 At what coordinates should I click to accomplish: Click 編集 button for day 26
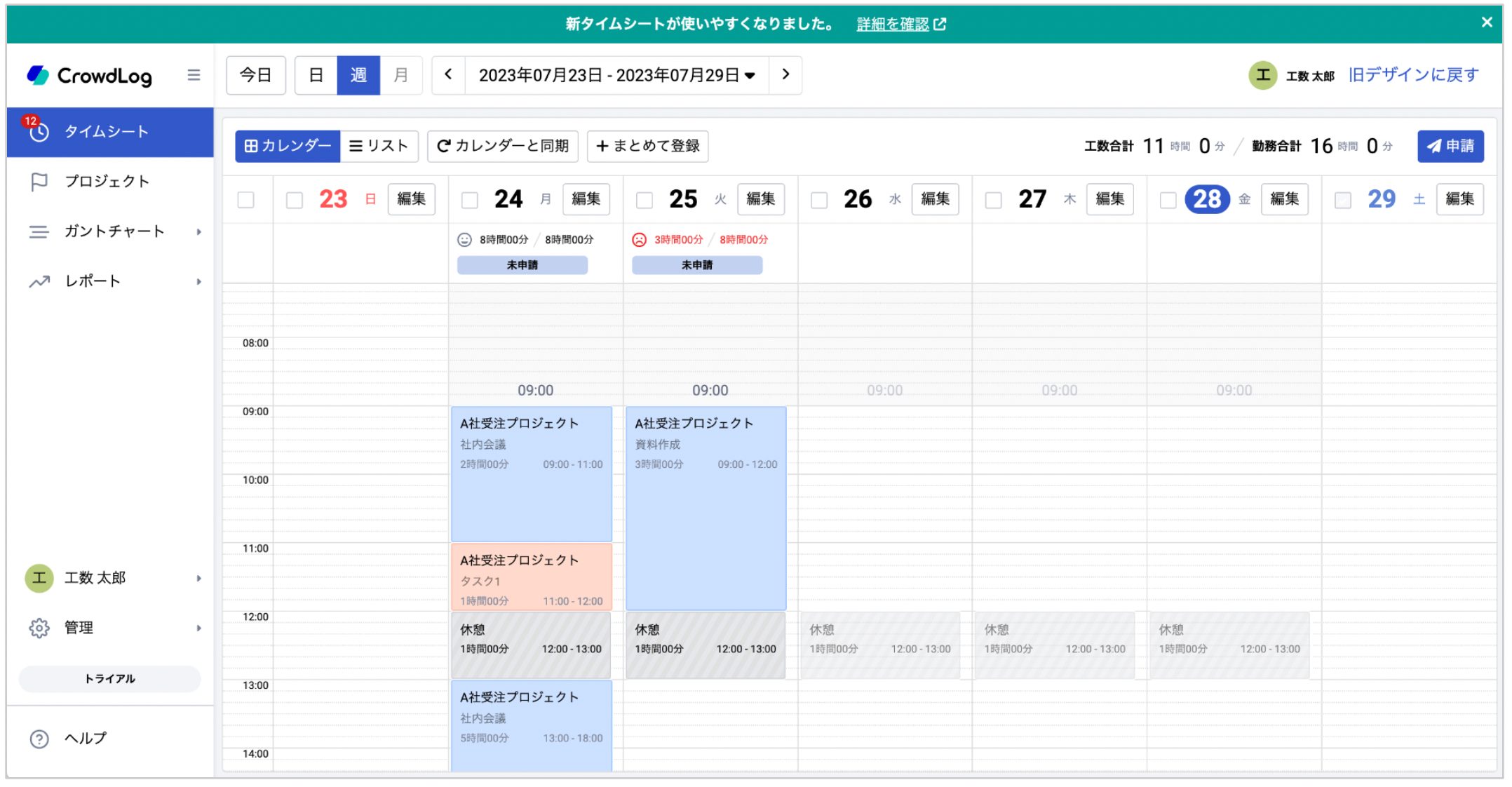(x=936, y=199)
